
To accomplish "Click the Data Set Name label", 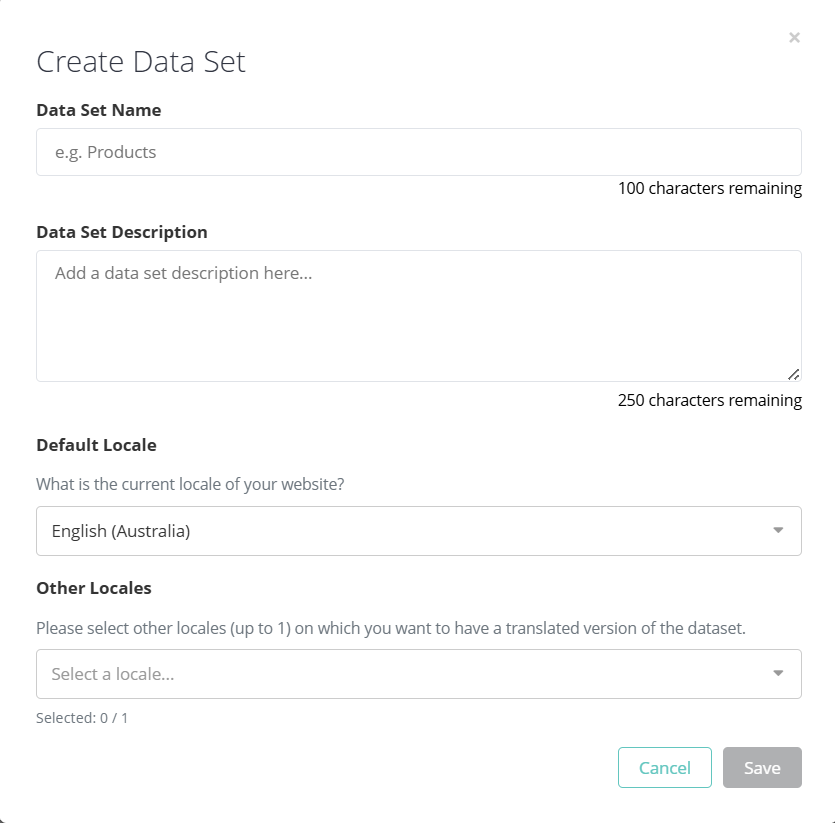I will tap(98, 110).
